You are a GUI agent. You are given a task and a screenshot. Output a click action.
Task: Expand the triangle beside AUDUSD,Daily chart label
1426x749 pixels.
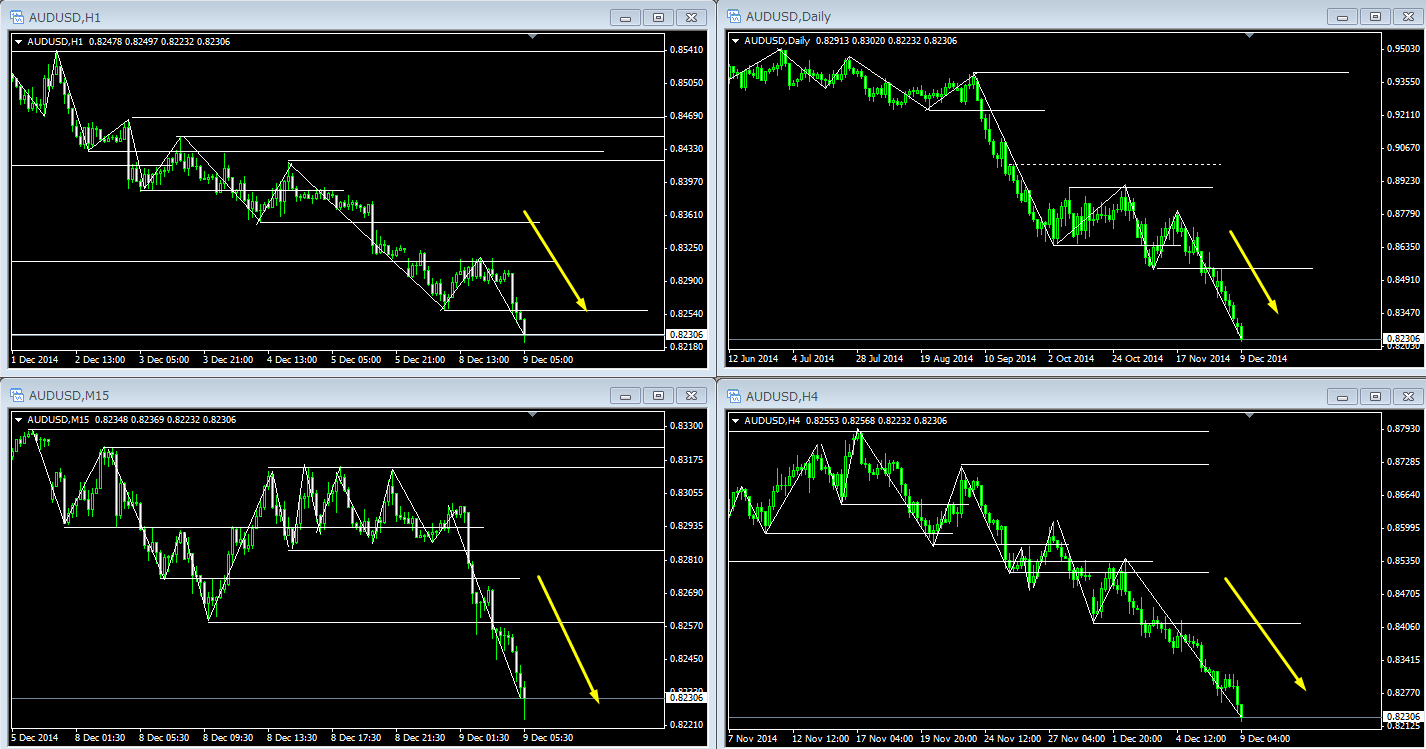737,41
